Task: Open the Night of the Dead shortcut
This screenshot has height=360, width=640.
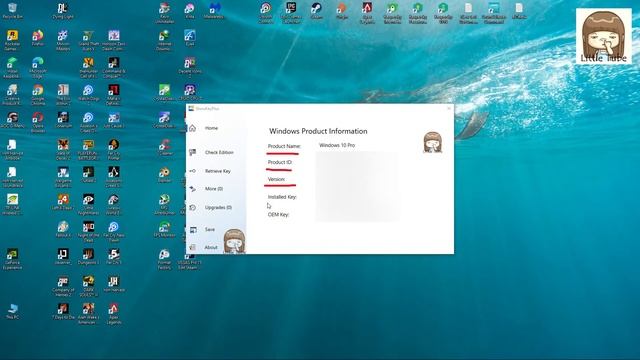Action: (x=89, y=231)
